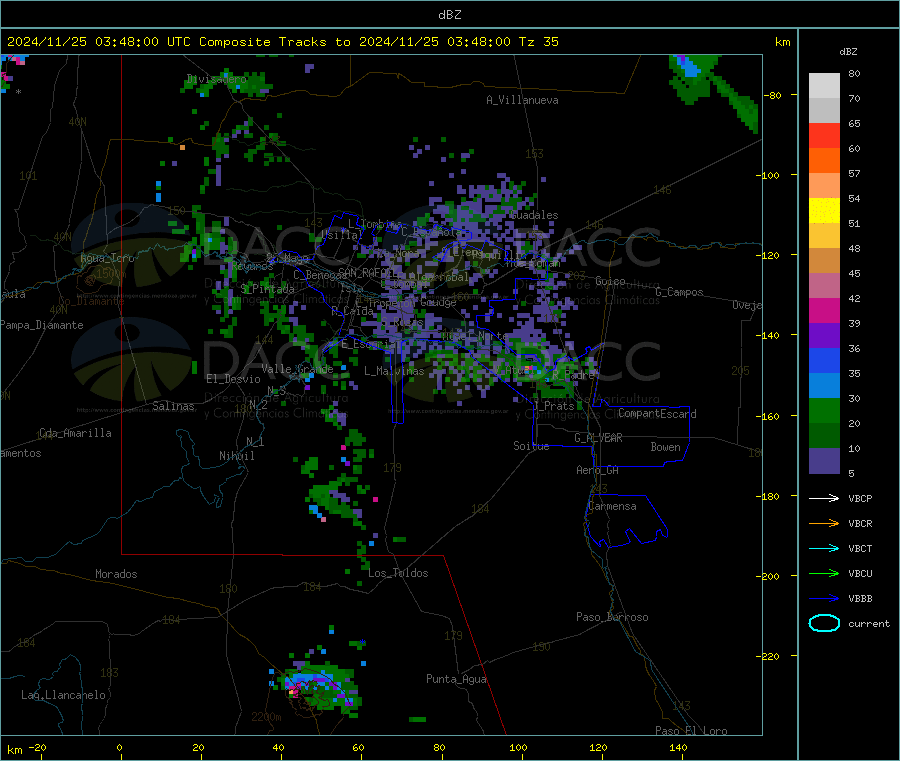Click the 'CompantEscard' map label
Screen dimensions: 900x761
[657, 414]
